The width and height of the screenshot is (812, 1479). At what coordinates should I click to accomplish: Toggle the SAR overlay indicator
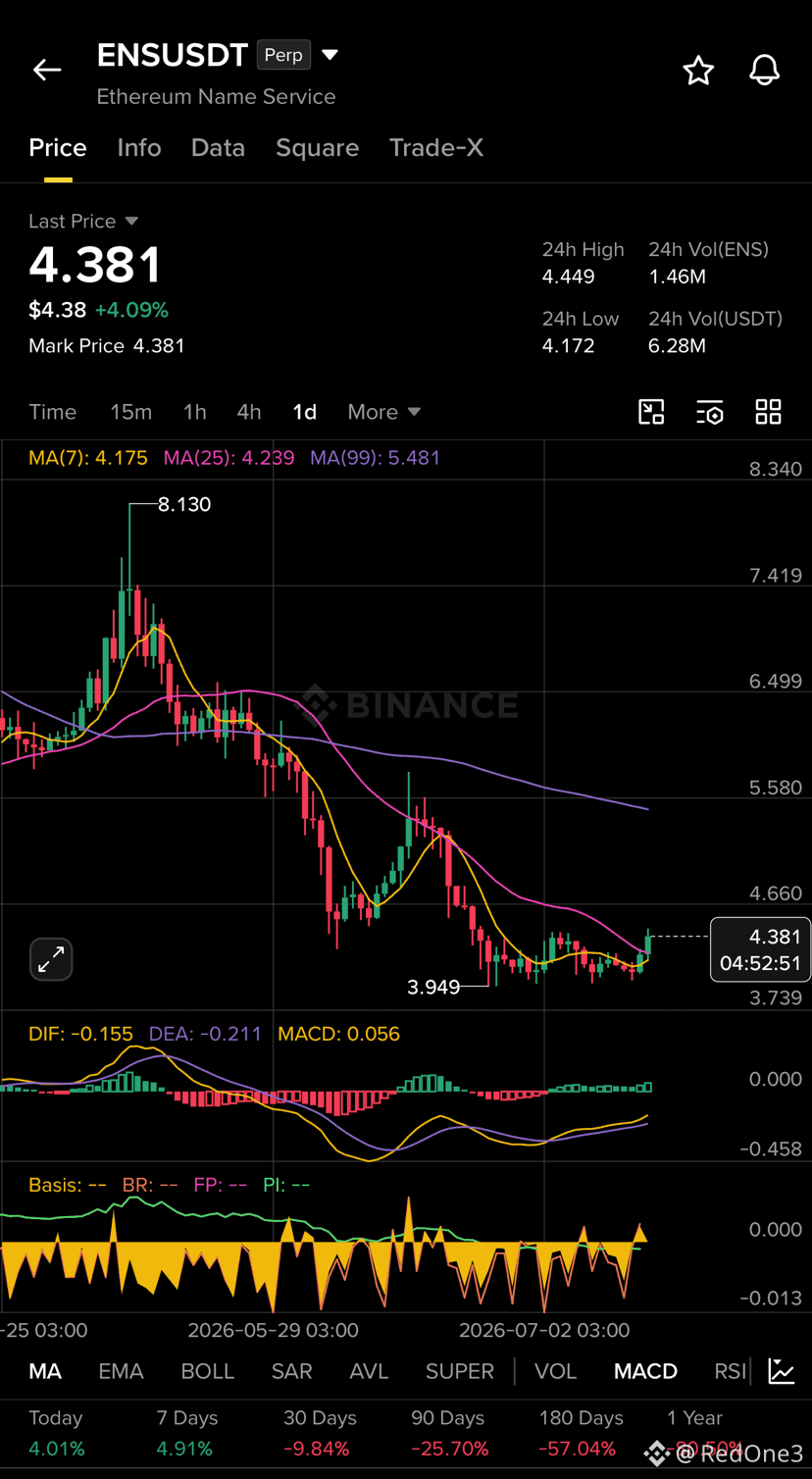point(292,1371)
